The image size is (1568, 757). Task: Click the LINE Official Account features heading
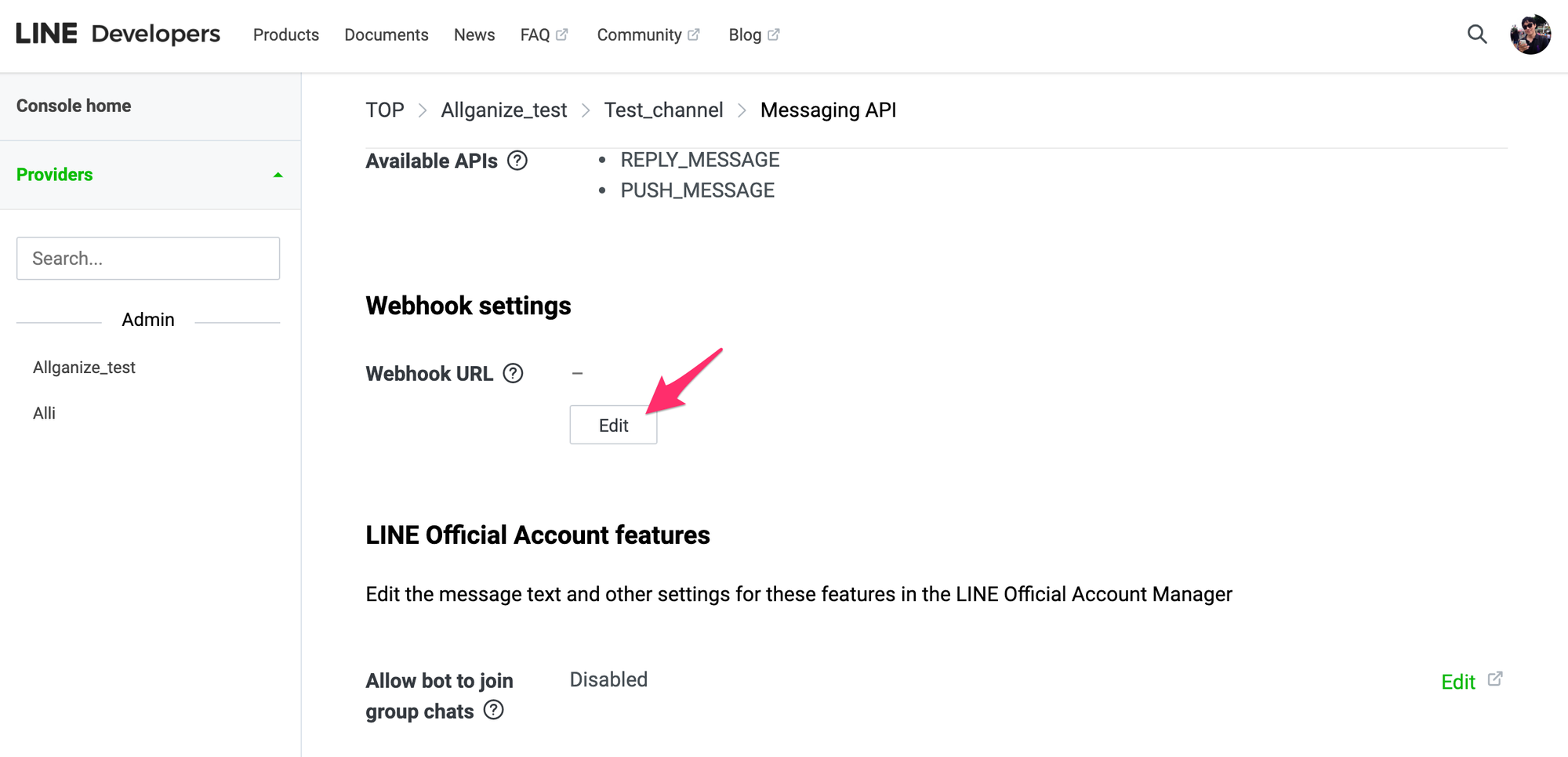click(x=538, y=534)
